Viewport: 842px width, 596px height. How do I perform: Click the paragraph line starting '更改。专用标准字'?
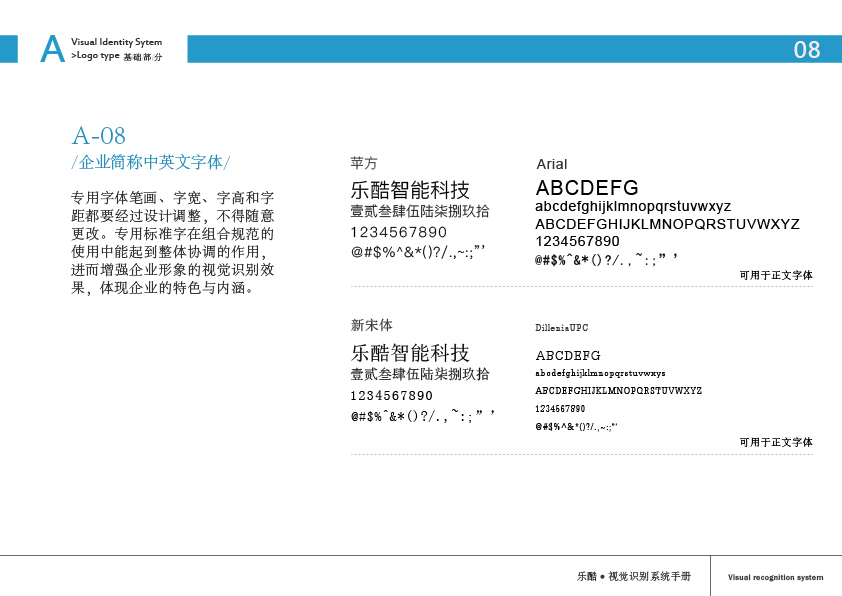click(172, 234)
